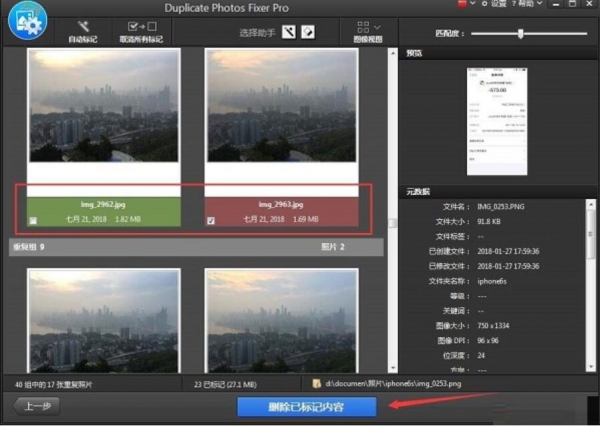Click the photo list scrollbar down arrow
This screenshot has width=600, height=426.
[x=393, y=368]
